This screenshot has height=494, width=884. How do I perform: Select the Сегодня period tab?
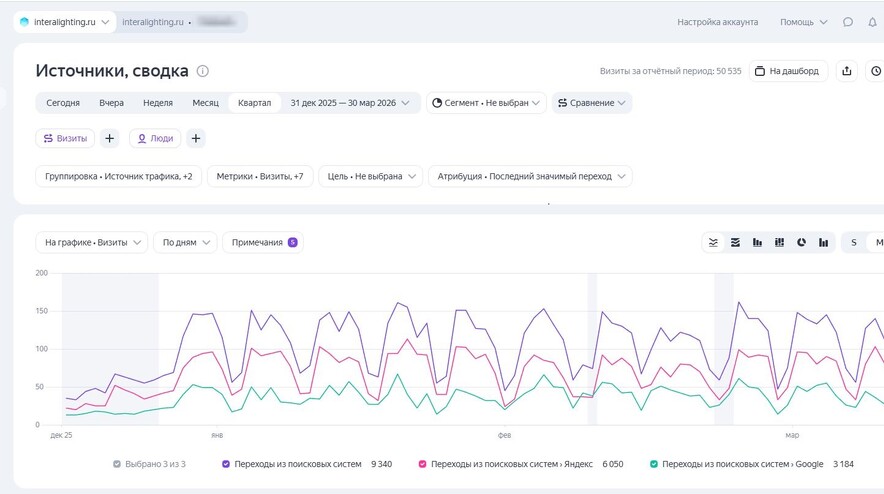63,103
